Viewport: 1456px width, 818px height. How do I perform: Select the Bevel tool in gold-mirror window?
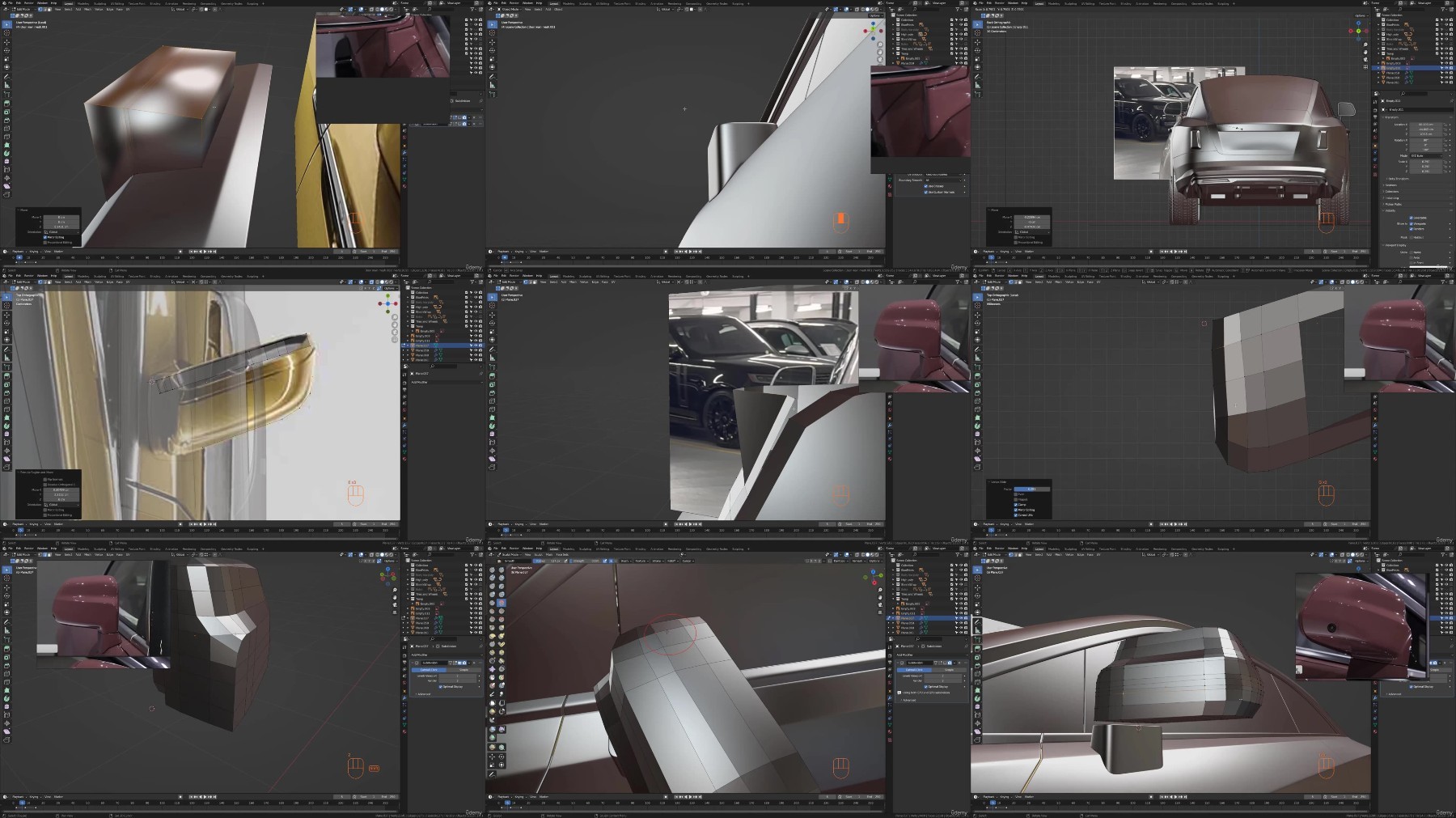[x=6, y=392]
